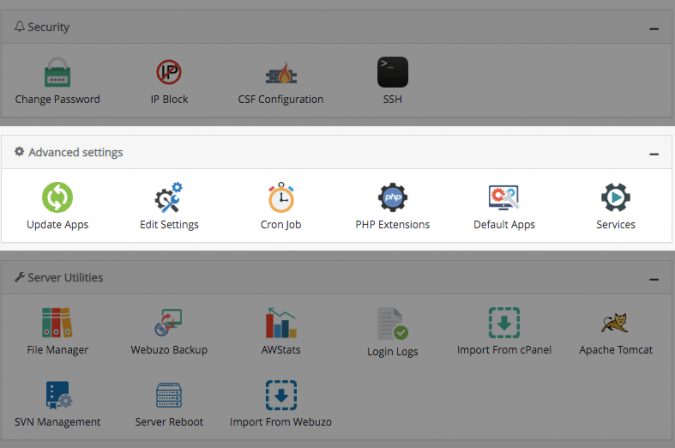Click the Webuzo Backup icon

tap(169, 322)
